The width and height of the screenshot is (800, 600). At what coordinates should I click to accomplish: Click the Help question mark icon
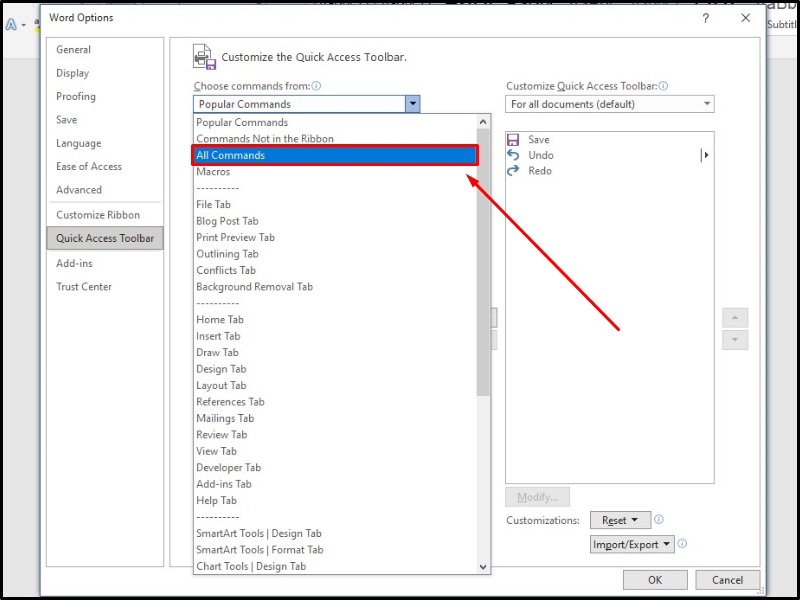click(706, 18)
